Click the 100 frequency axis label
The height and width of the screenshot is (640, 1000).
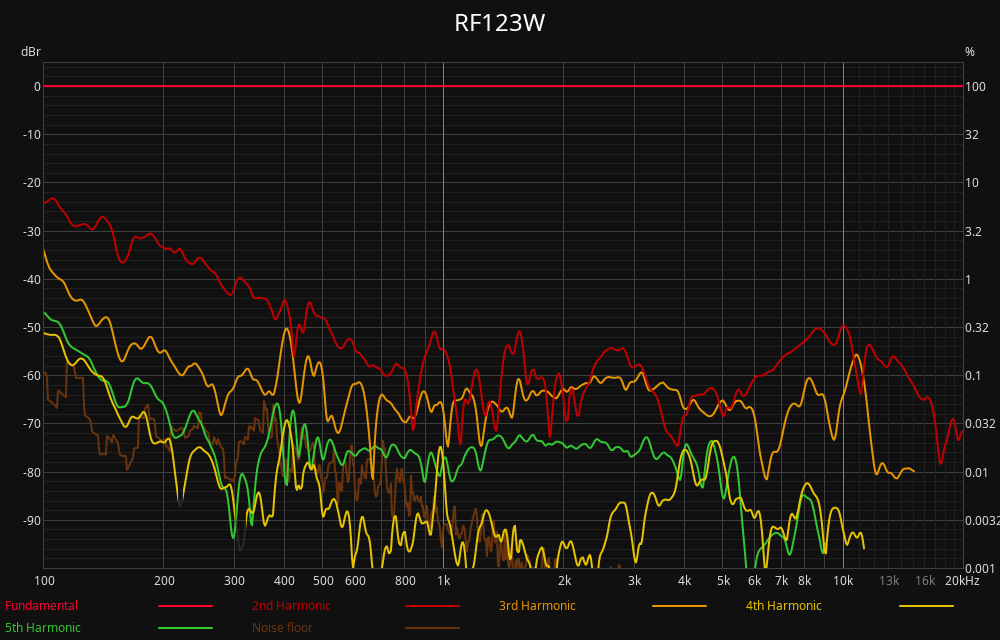pyautogui.click(x=44, y=581)
